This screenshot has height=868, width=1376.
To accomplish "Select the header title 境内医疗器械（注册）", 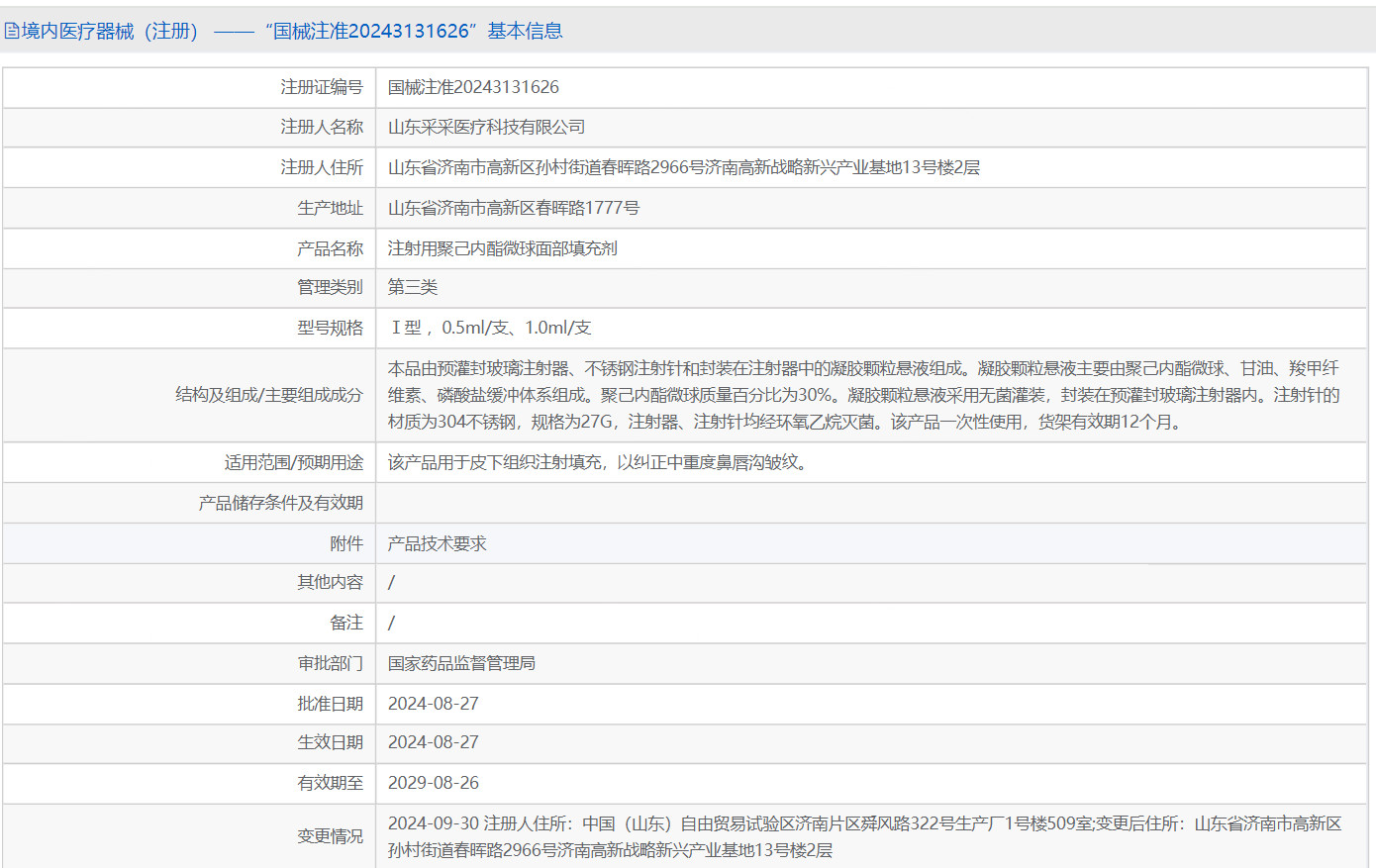I will click(110, 32).
